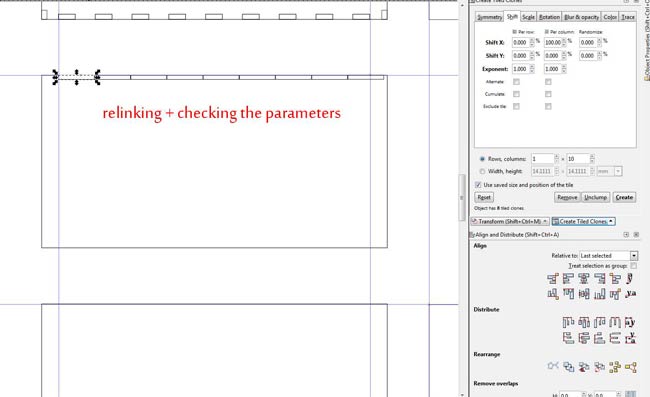Click the Align top edges icon
The width and height of the screenshot is (650, 397).
pyautogui.click(x=568, y=294)
